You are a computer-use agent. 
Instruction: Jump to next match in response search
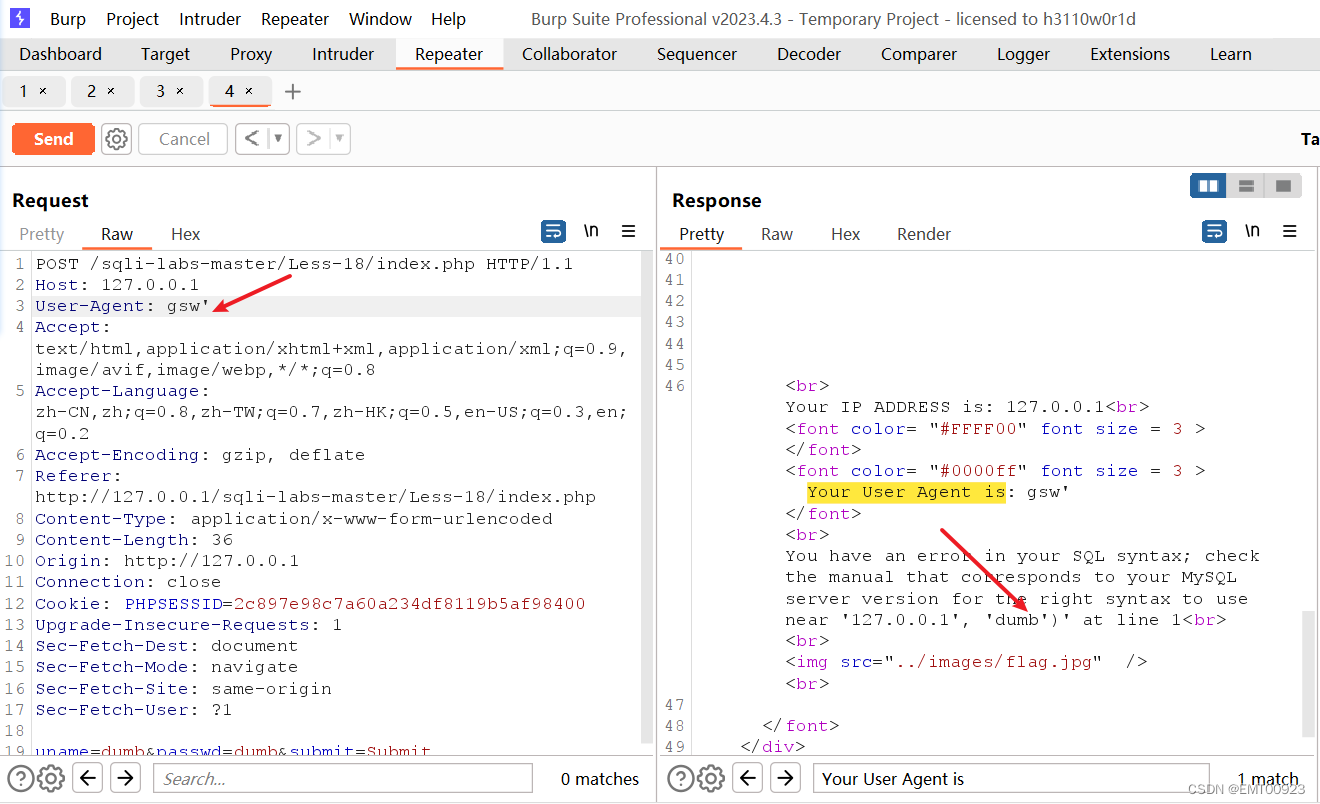785,778
